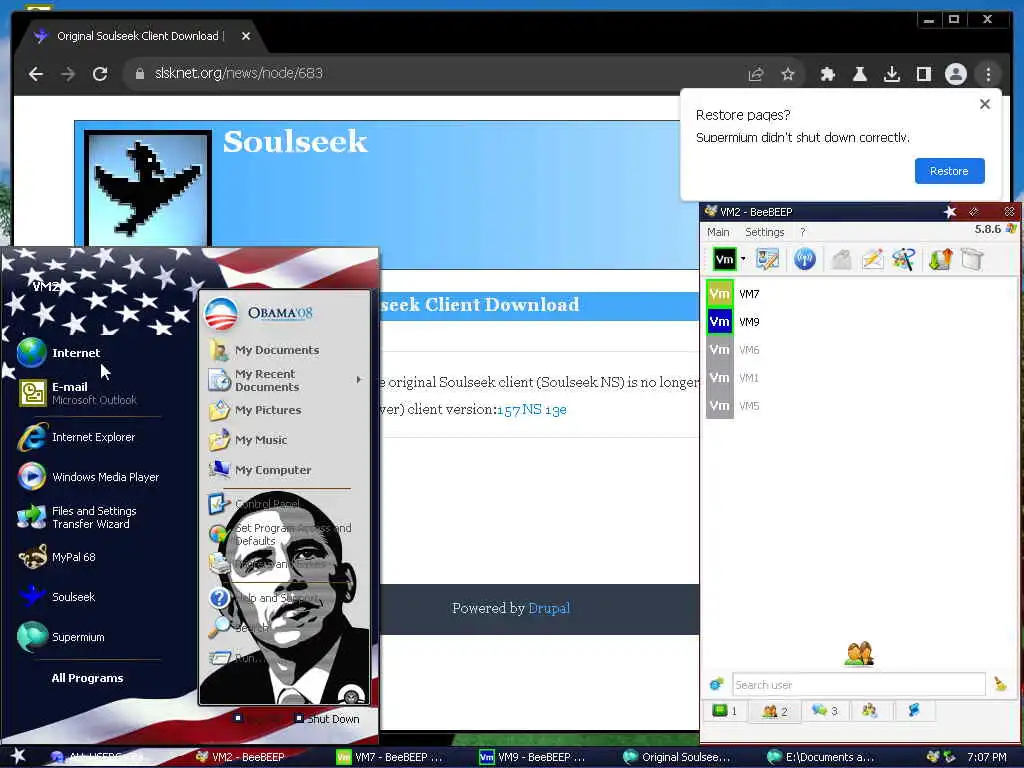1024x768 pixels.
Task: Expand the Vm status dropdown arrow in BeeBEEP
Action: click(743, 259)
